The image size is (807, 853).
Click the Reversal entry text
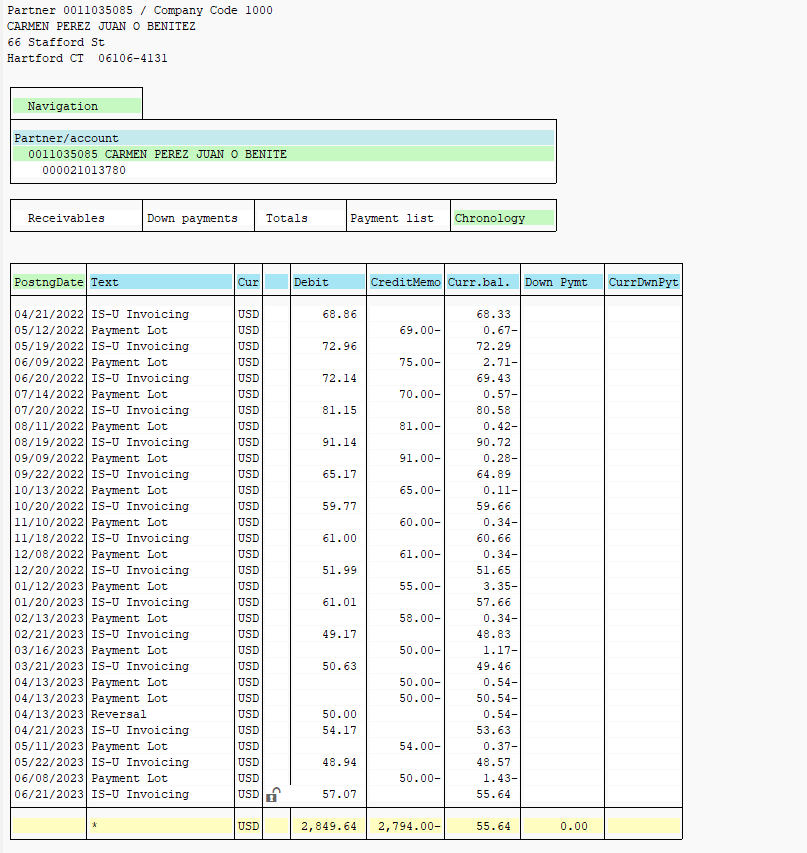tap(119, 714)
